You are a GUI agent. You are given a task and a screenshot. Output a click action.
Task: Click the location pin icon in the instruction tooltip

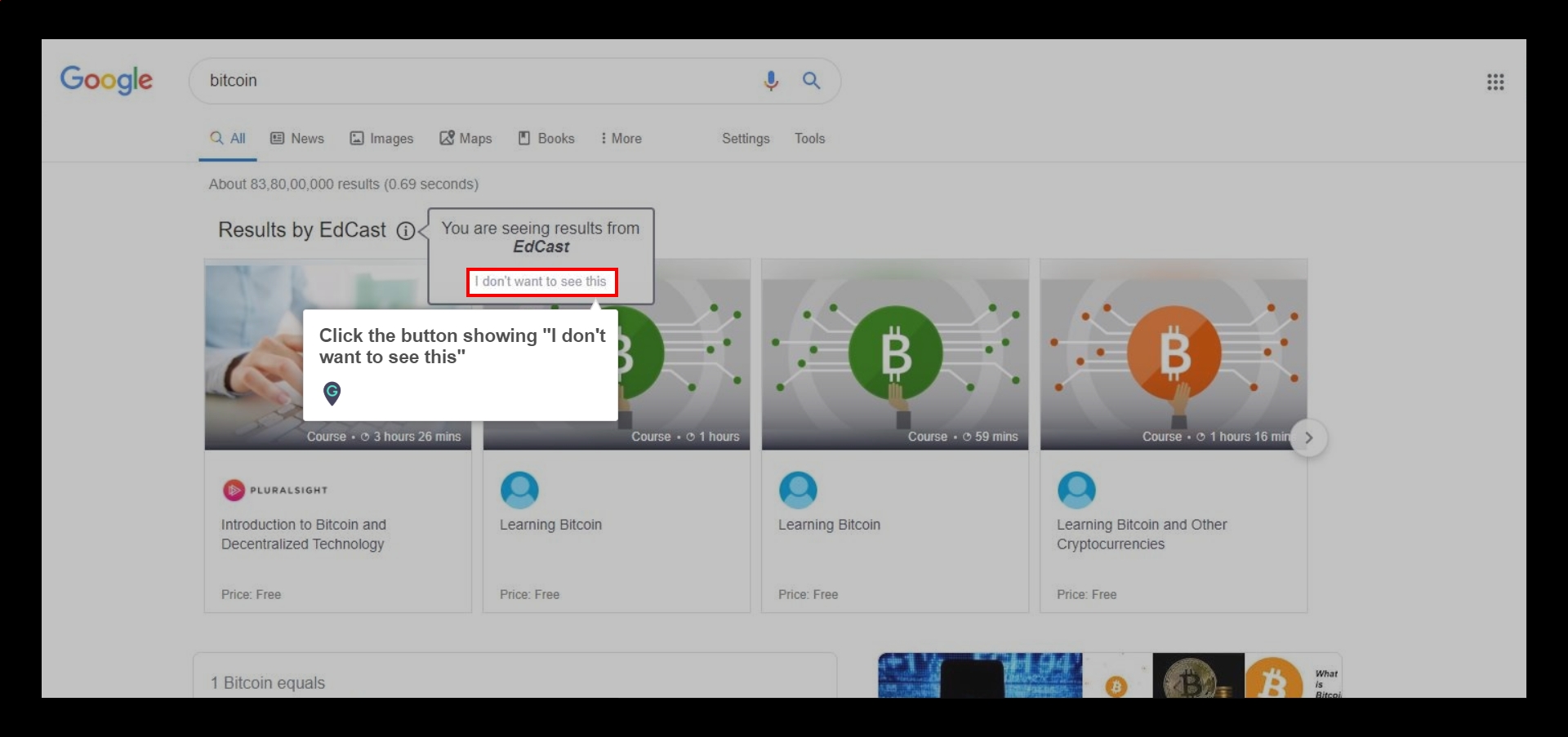332,393
